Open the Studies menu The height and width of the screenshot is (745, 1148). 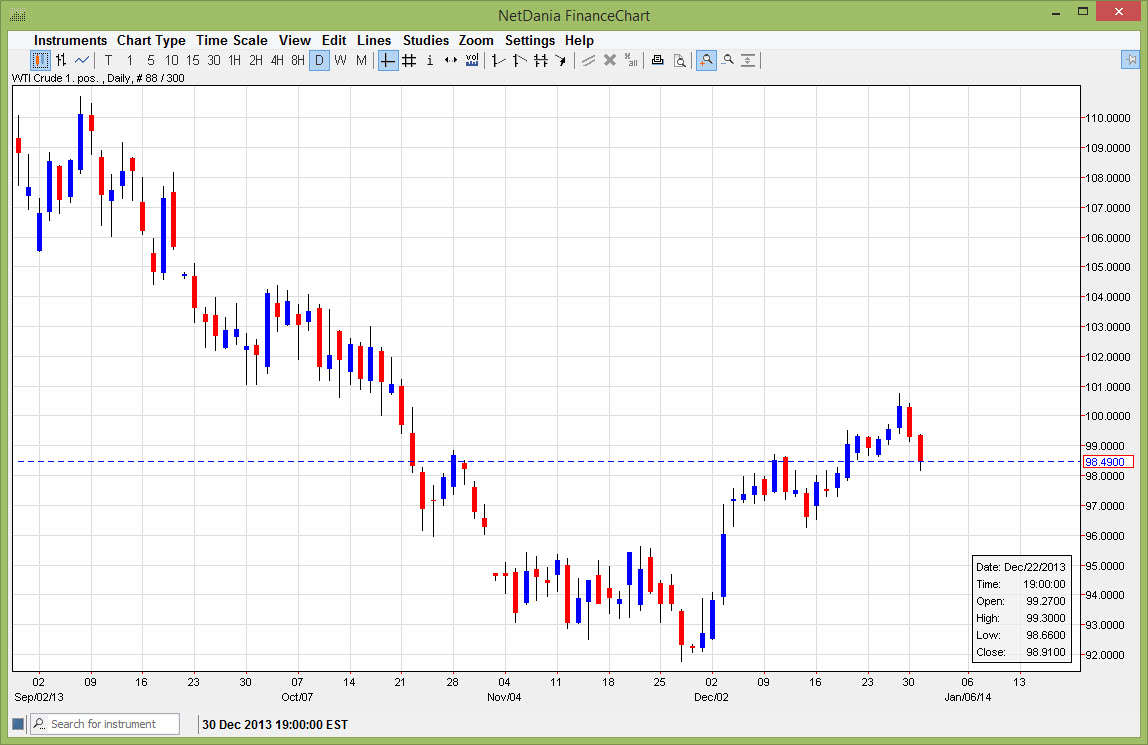pyautogui.click(x=425, y=40)
